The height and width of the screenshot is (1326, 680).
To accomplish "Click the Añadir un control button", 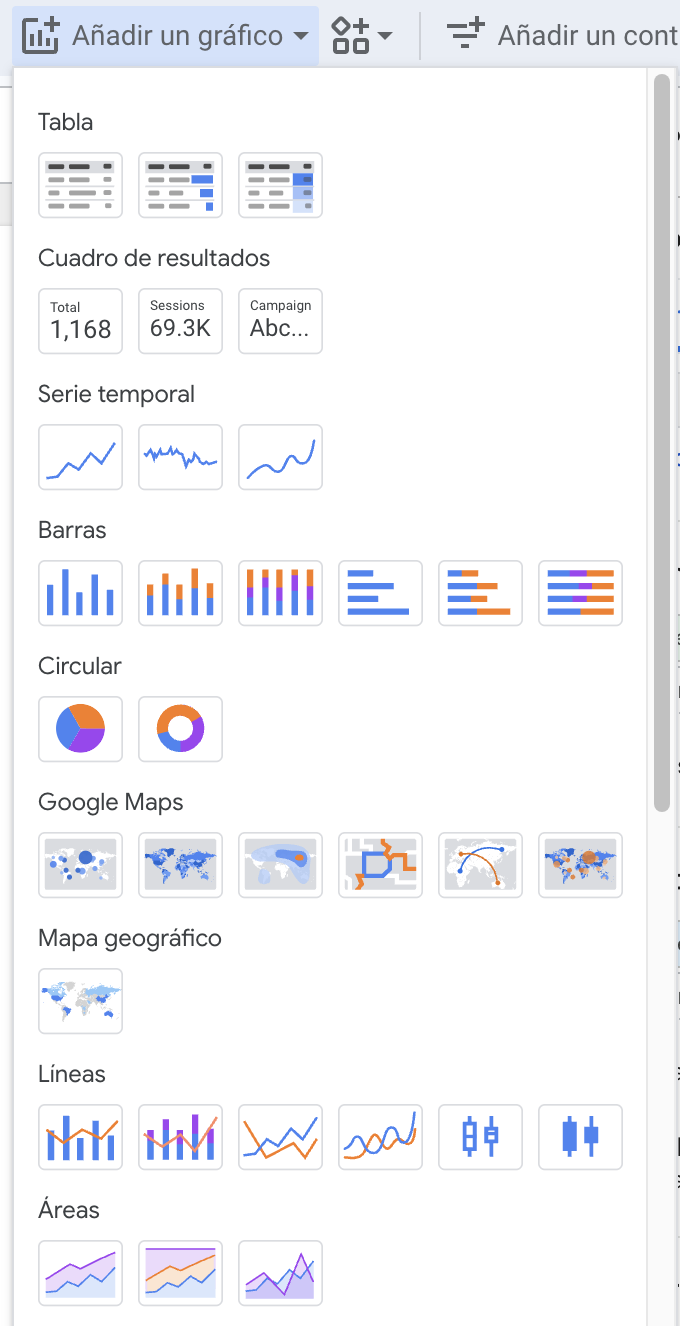I will tap(562, 36).
